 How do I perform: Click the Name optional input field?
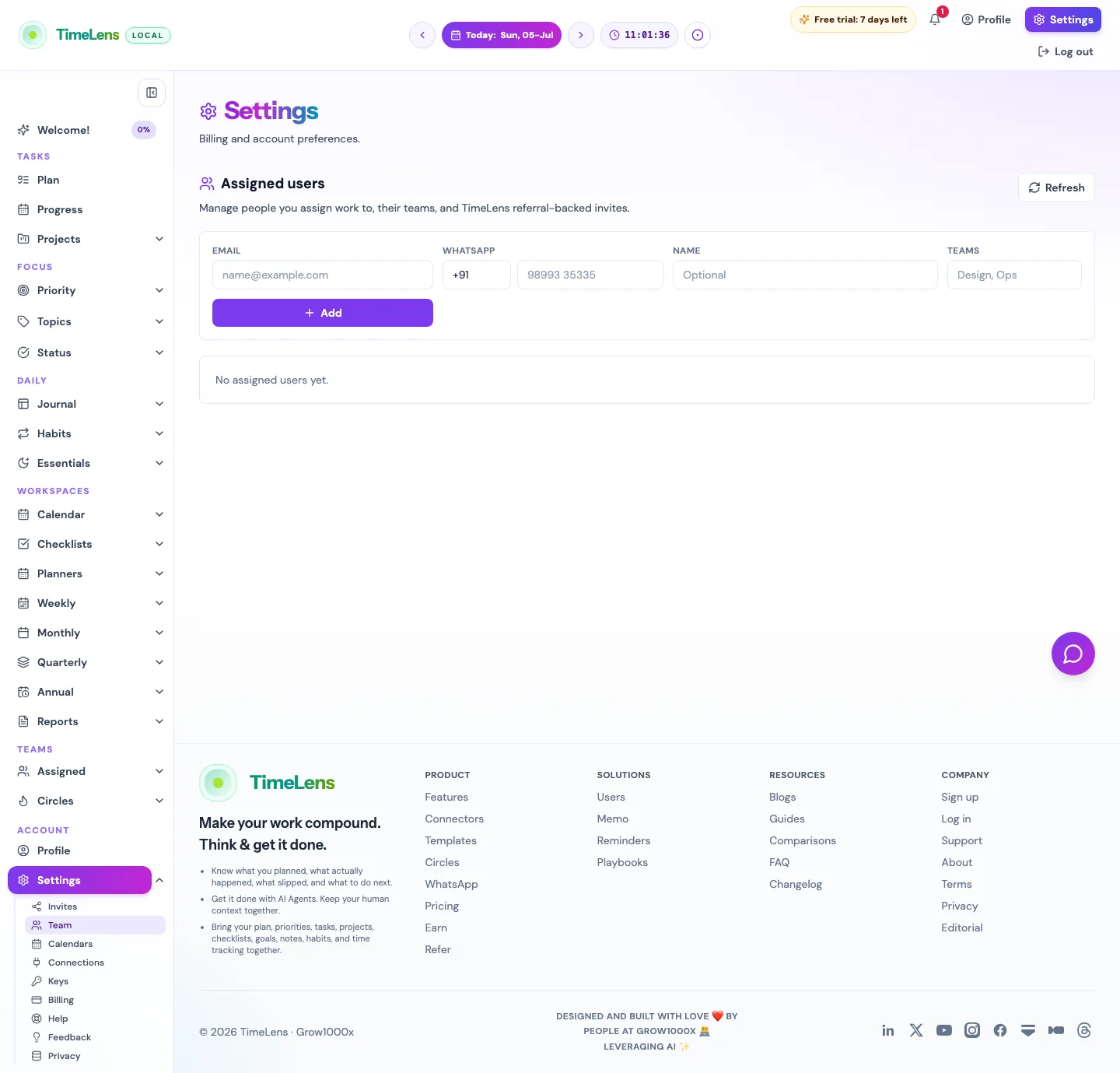[805, 275]
